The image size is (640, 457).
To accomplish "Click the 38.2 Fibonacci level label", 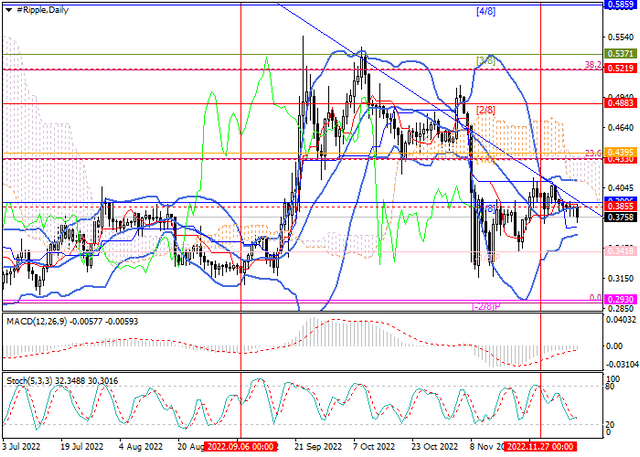I will click(593, 65).
